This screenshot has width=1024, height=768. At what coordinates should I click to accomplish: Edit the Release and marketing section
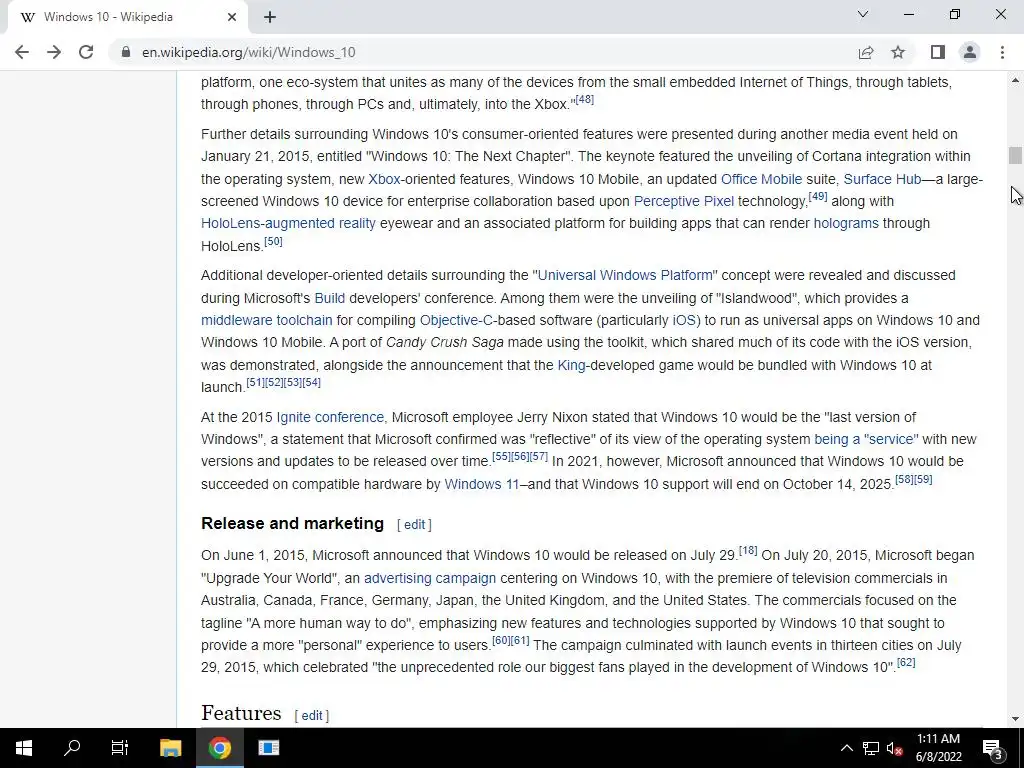click(x=414, y=524)
